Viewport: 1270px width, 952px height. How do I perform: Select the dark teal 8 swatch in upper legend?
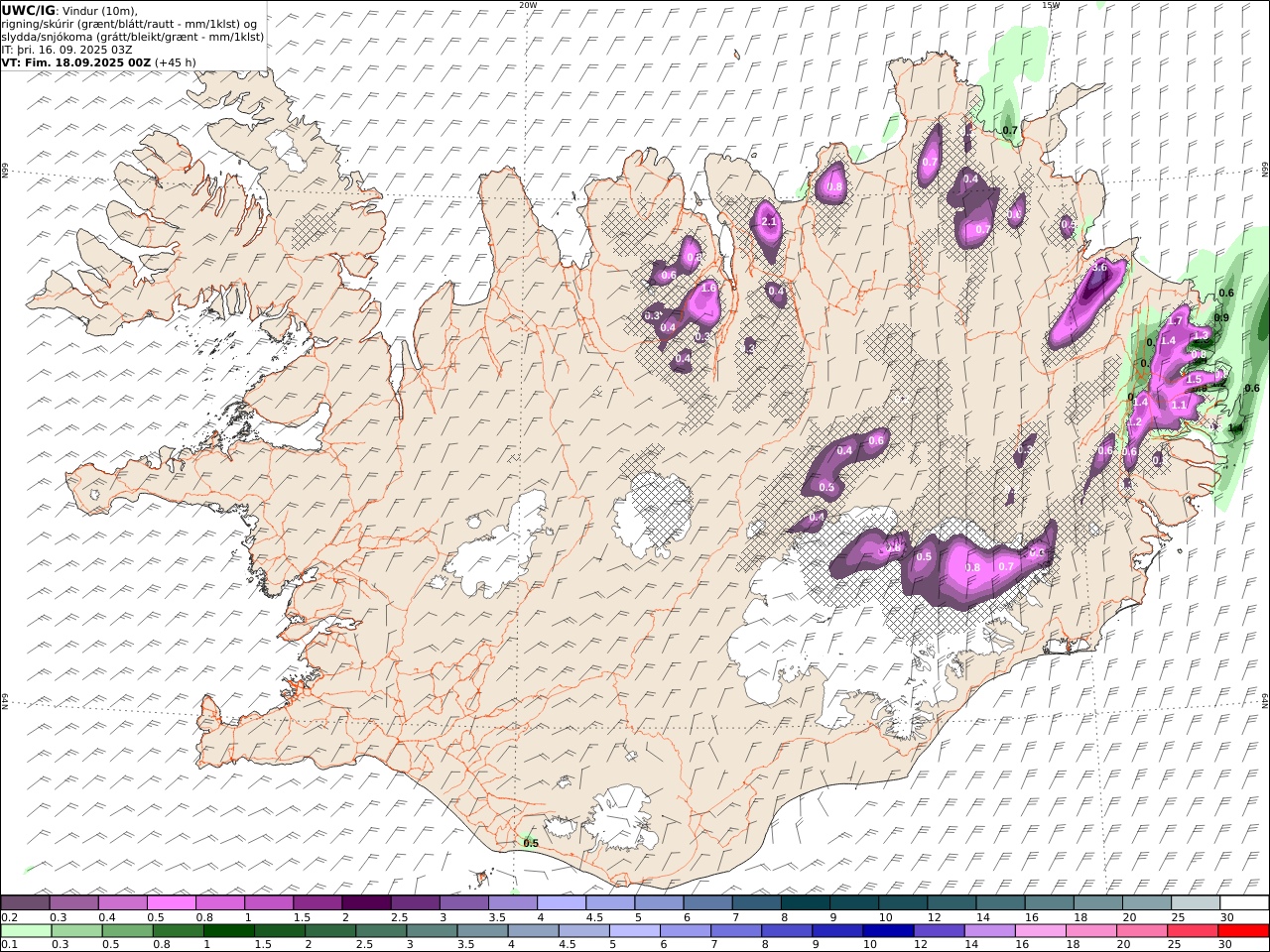[805, 902]
